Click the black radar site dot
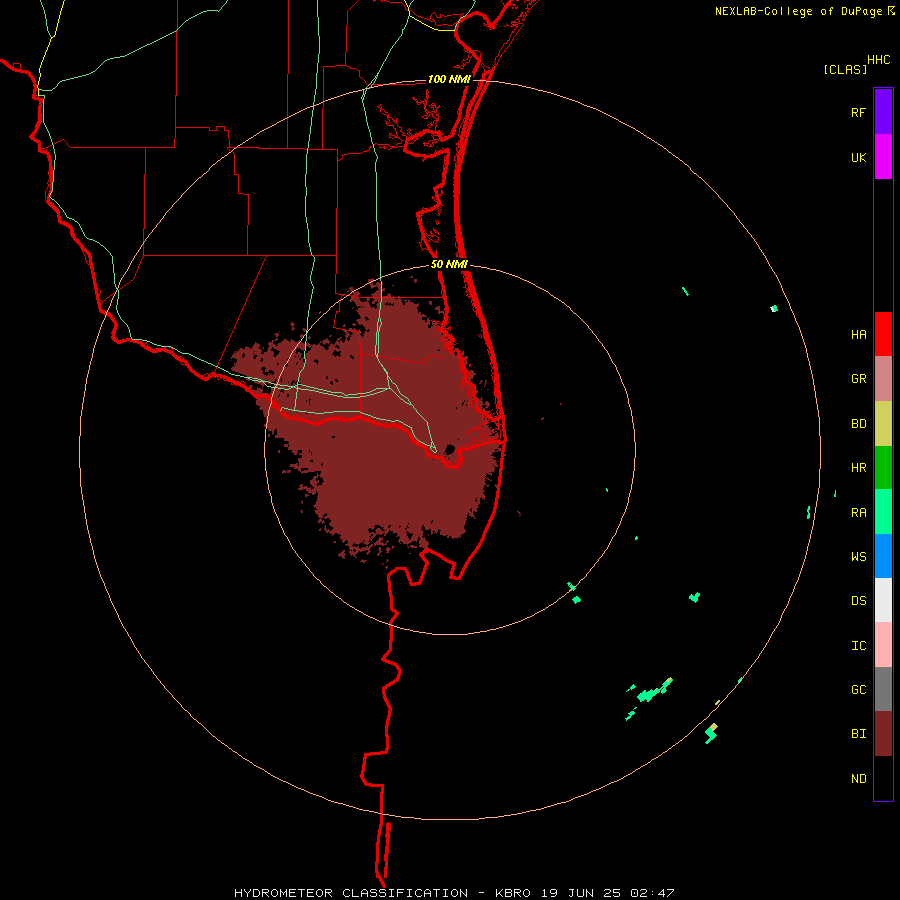 coord(450,449)
